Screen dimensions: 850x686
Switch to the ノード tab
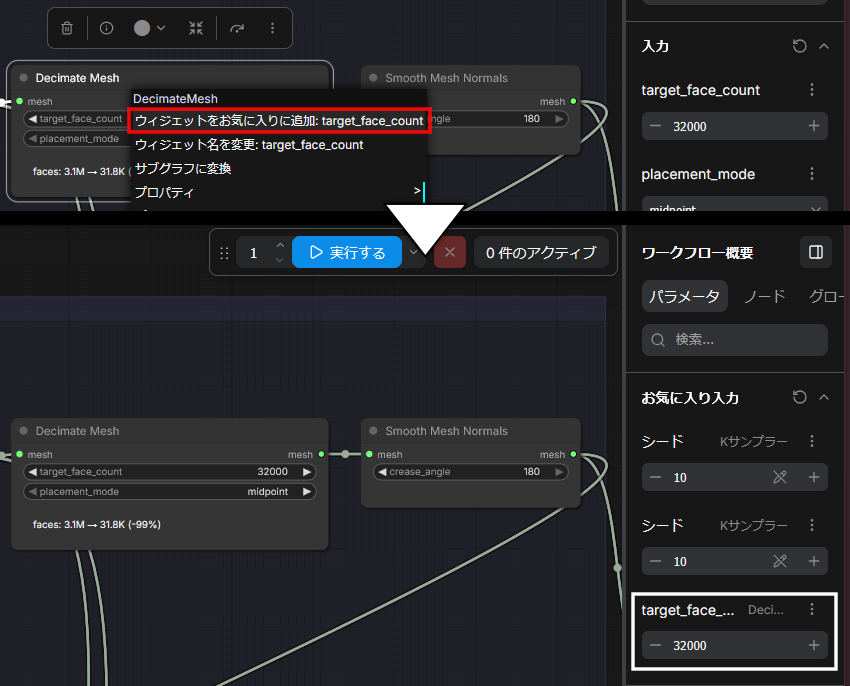click(765, 296)
